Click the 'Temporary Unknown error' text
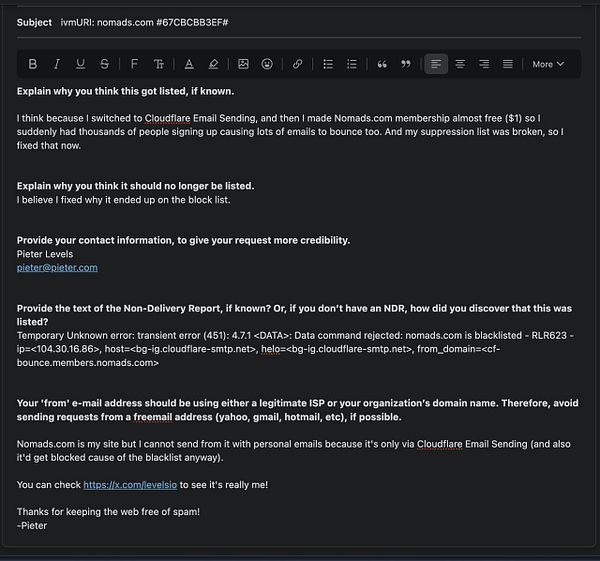 click(295, 349)
